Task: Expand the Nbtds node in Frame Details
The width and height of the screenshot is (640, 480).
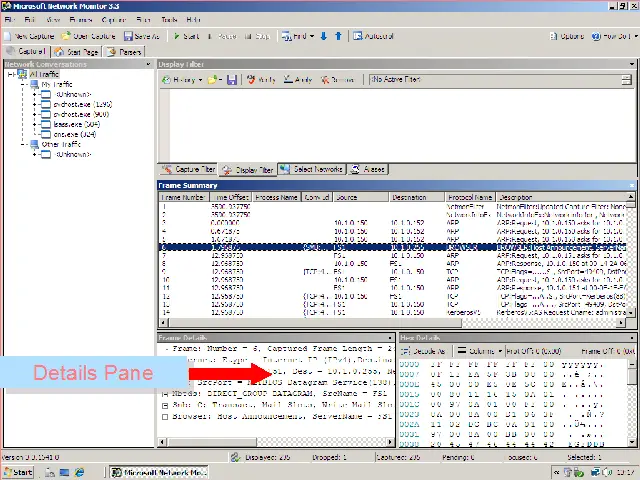Action: (165, 394)
